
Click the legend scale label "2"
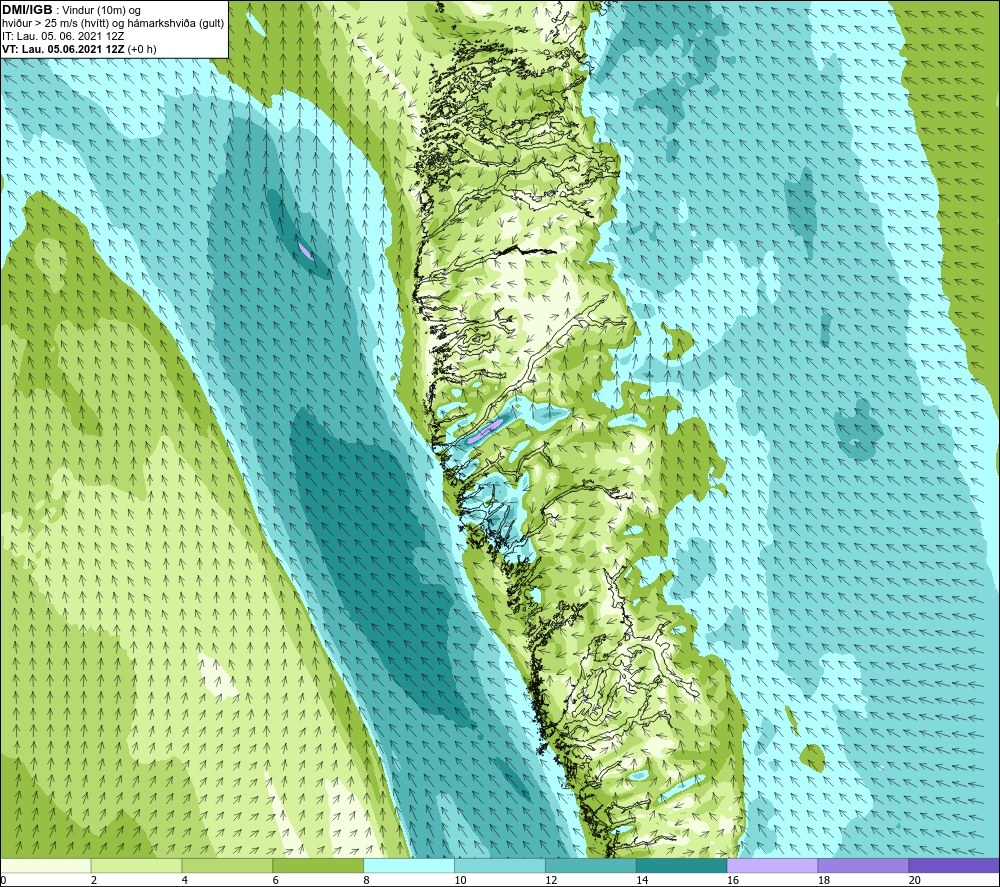(94, 880)
